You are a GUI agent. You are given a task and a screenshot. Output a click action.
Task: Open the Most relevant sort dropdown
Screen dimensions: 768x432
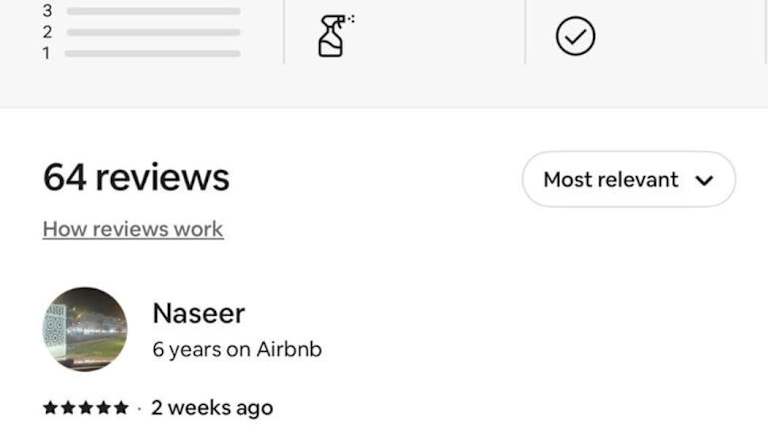pos(628,180)
